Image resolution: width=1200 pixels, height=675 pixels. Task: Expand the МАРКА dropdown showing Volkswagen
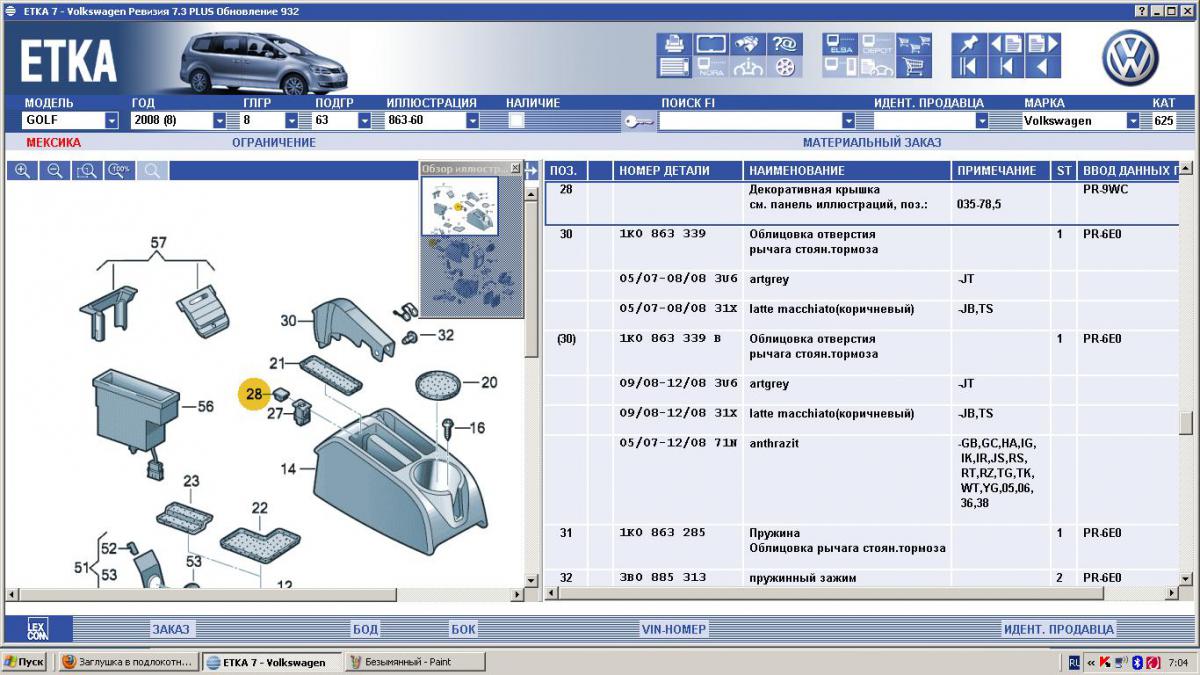[x=1133, y=121]
